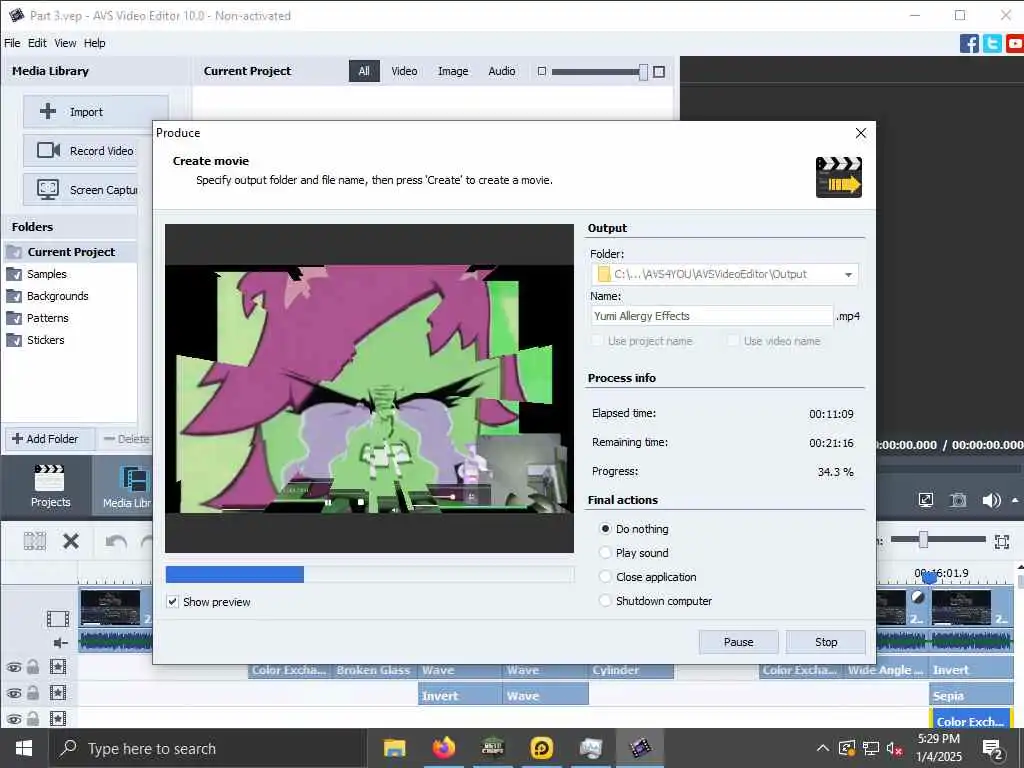Close the Produce dialog
Screen dimensions: 1024x768
pyautogui.click(x=861, y=133)
